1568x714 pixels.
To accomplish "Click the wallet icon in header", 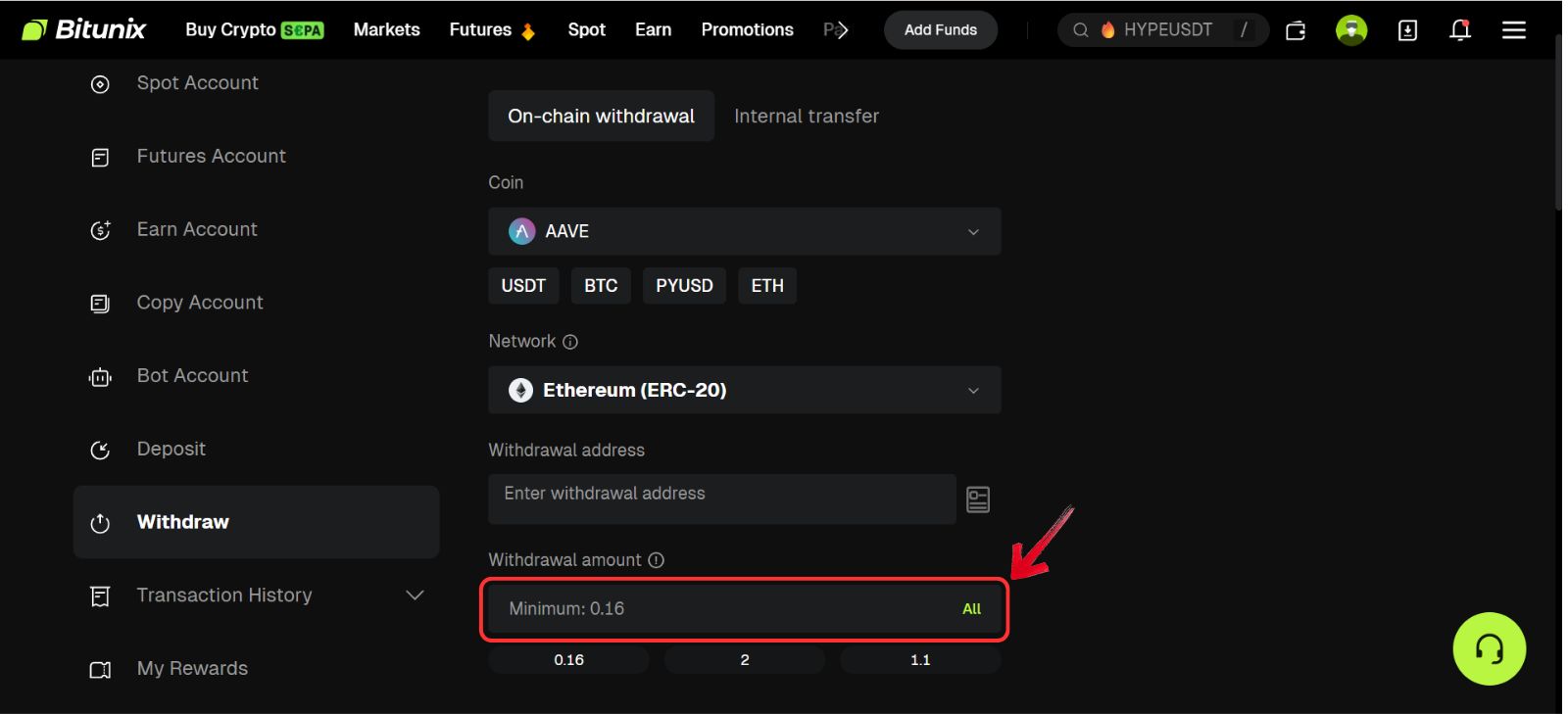I will coord(1296,30).
